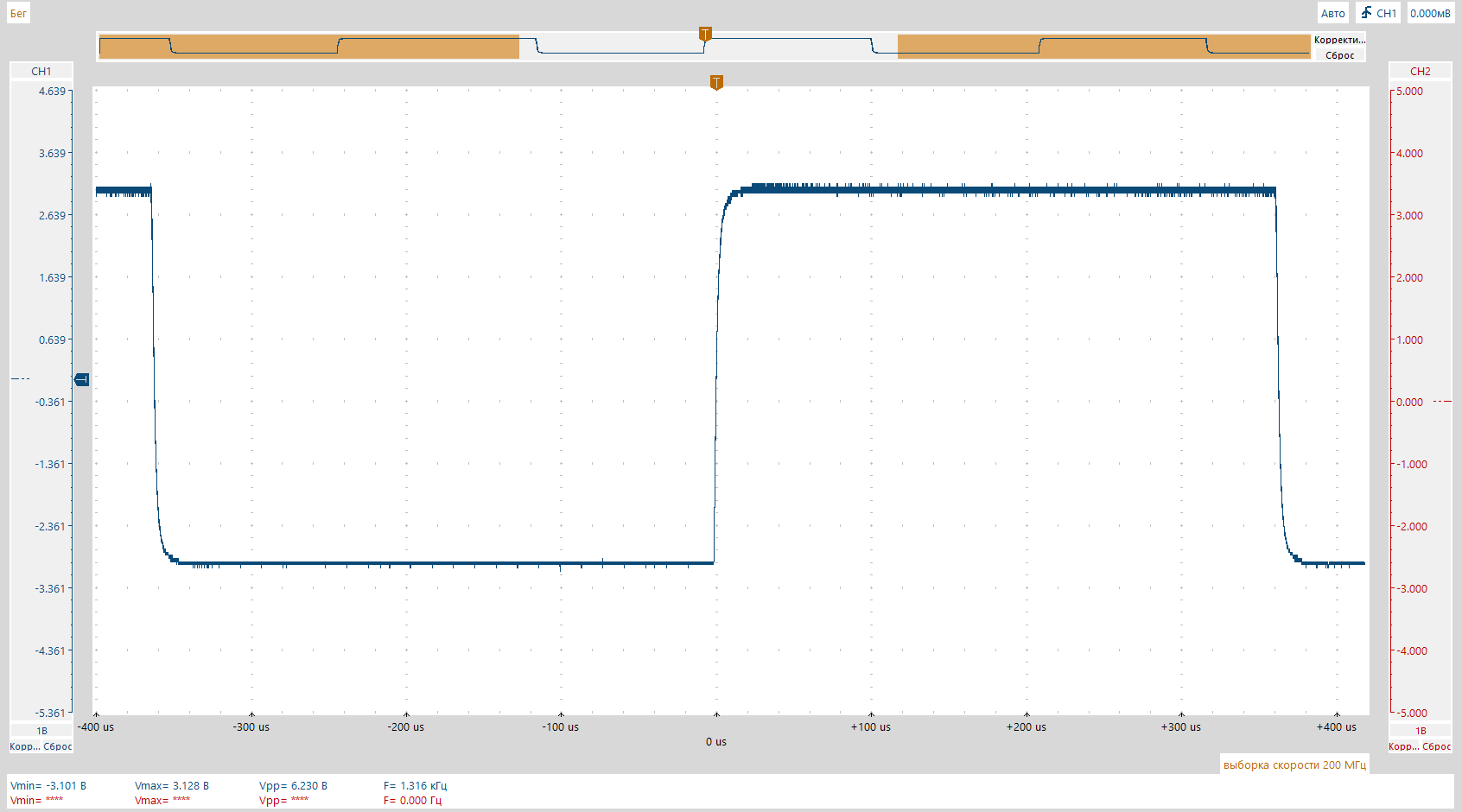Click the blue Vpp= 6.230 В measurement
The height and width of the screenshot is (812, 1462).
[x=294, y=785]
